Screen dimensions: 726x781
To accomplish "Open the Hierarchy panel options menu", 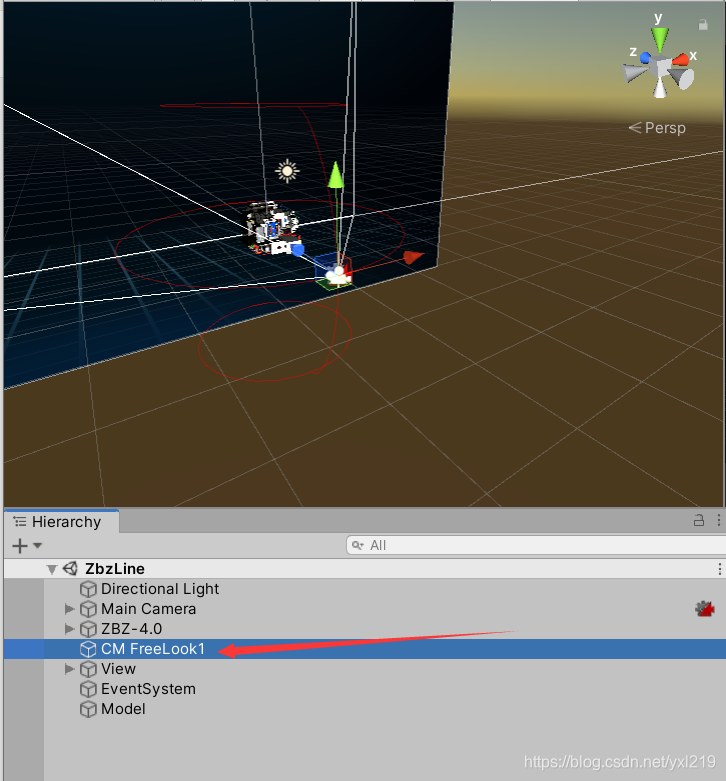I will [719, 521].
